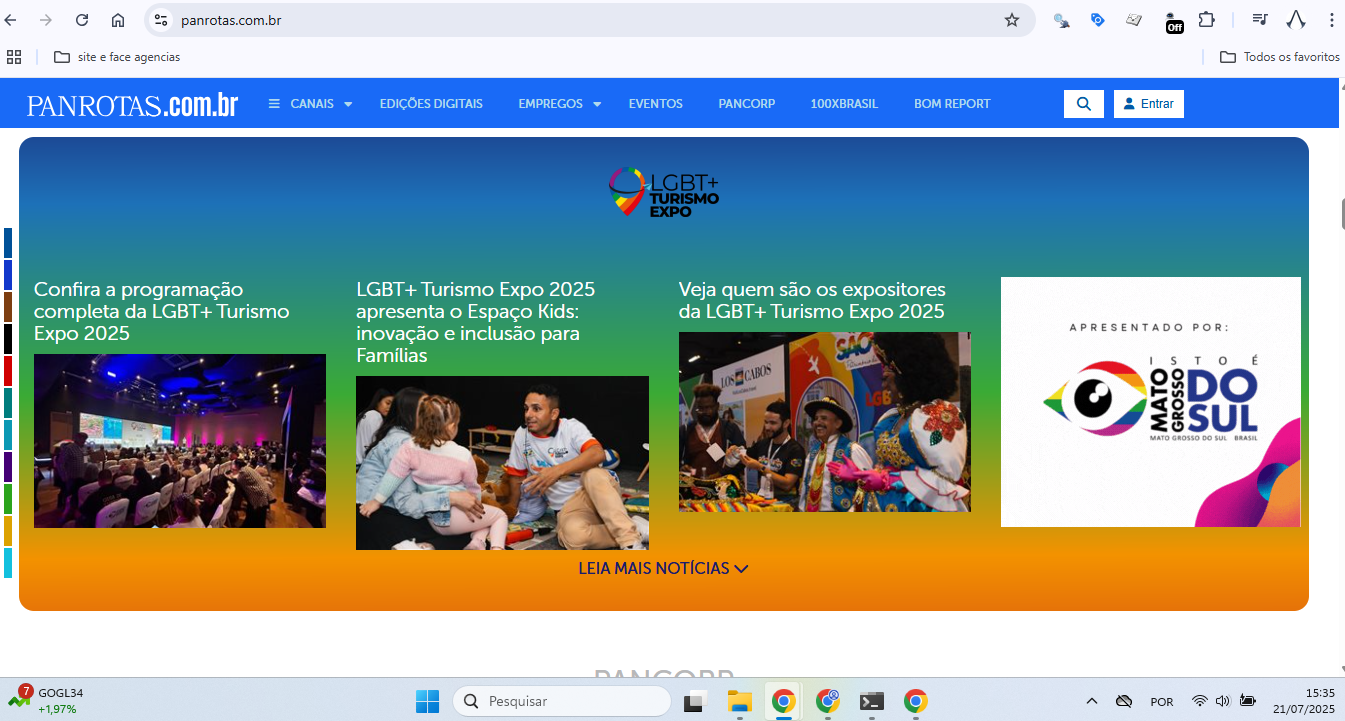Open the Chrome profile avatar

[1296, 20]
